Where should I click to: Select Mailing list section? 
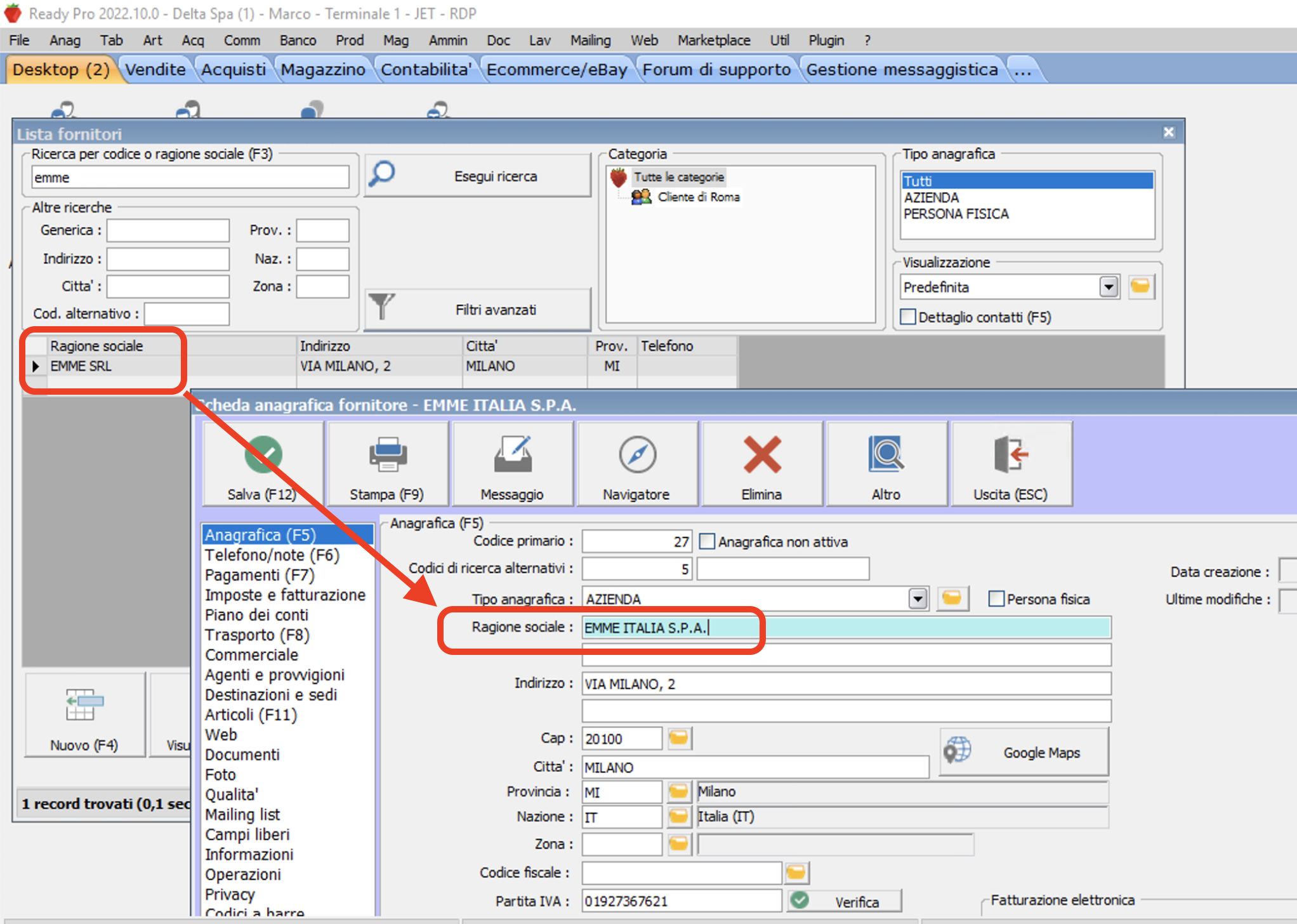[242, 815]
